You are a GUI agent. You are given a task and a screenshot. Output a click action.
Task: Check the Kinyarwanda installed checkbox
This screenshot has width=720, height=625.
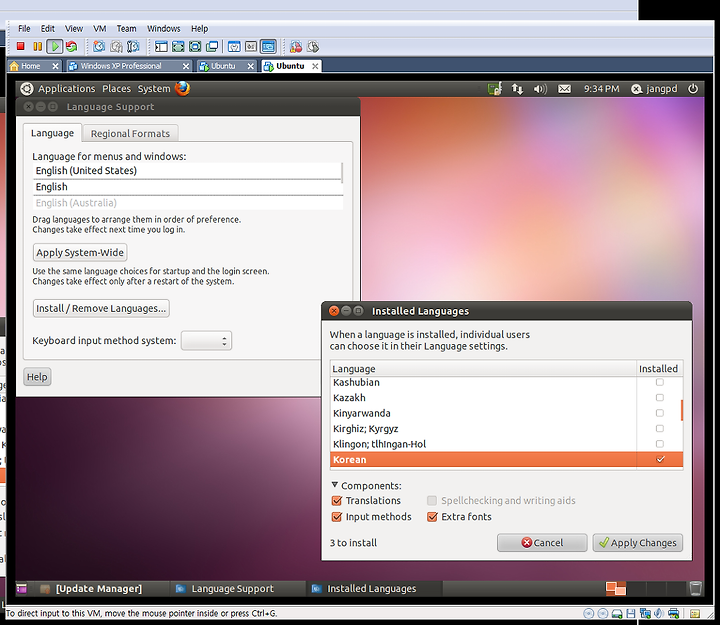pyautogui.click(x=660, y=413)
